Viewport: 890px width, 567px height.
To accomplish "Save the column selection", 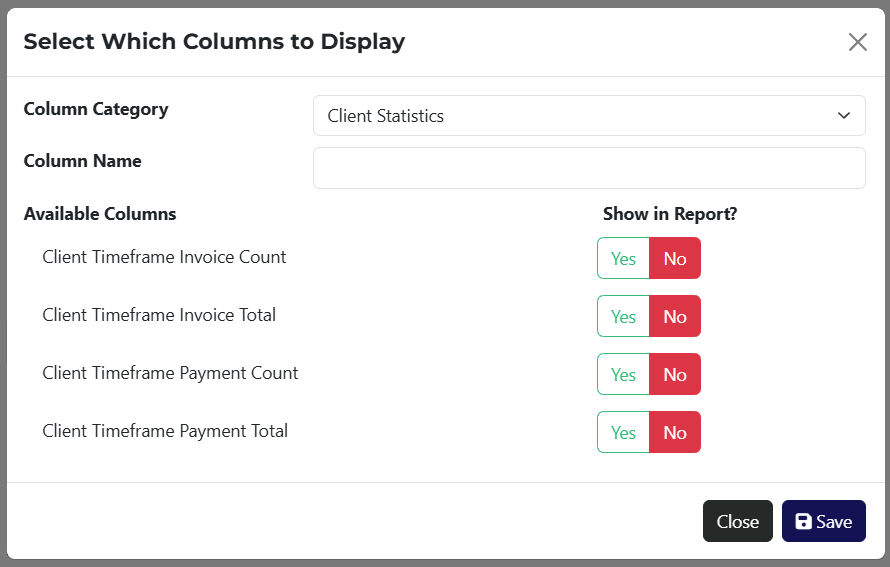I will [823, 521].
